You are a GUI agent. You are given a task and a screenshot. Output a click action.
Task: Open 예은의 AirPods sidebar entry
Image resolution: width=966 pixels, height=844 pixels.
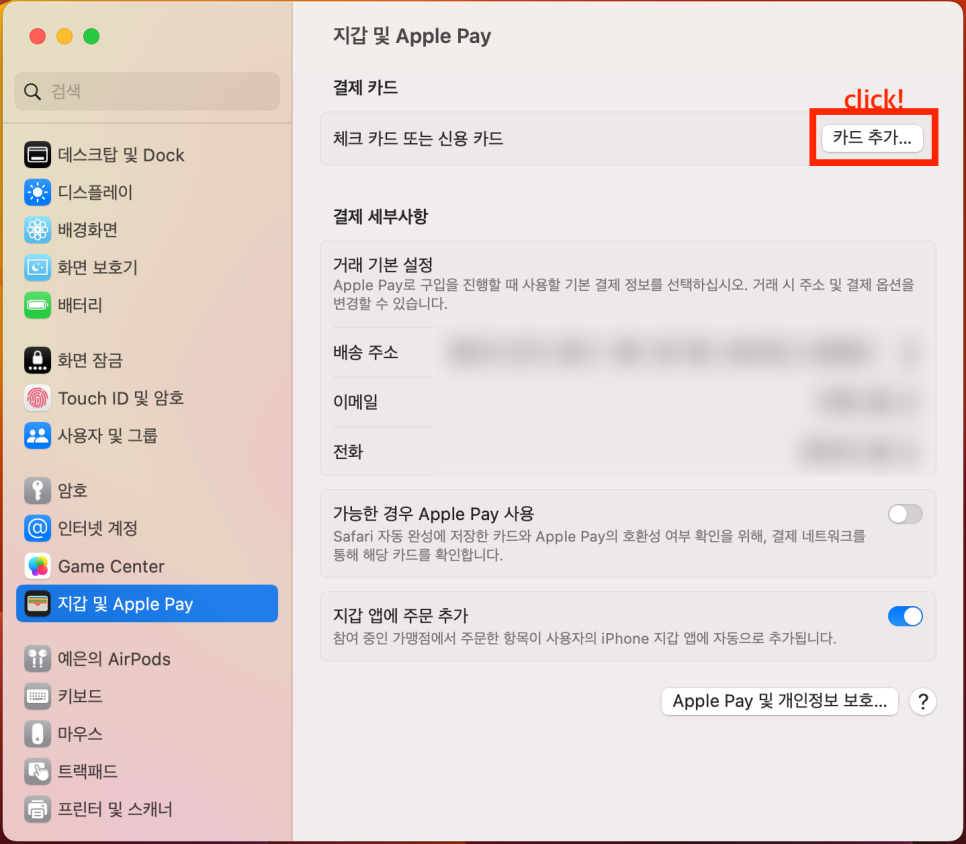click(x=147, y=659)
